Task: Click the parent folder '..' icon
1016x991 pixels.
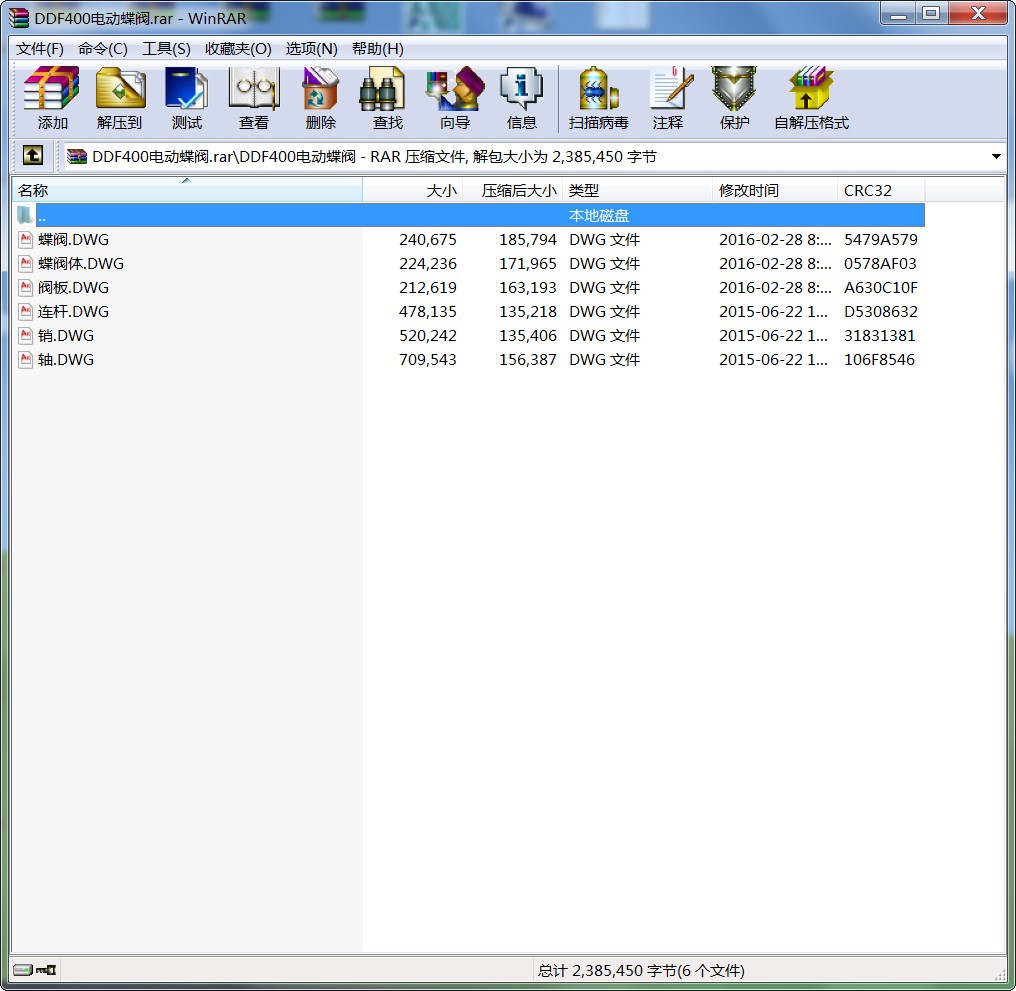Action: pyautogui.click(x=25, y=215)
